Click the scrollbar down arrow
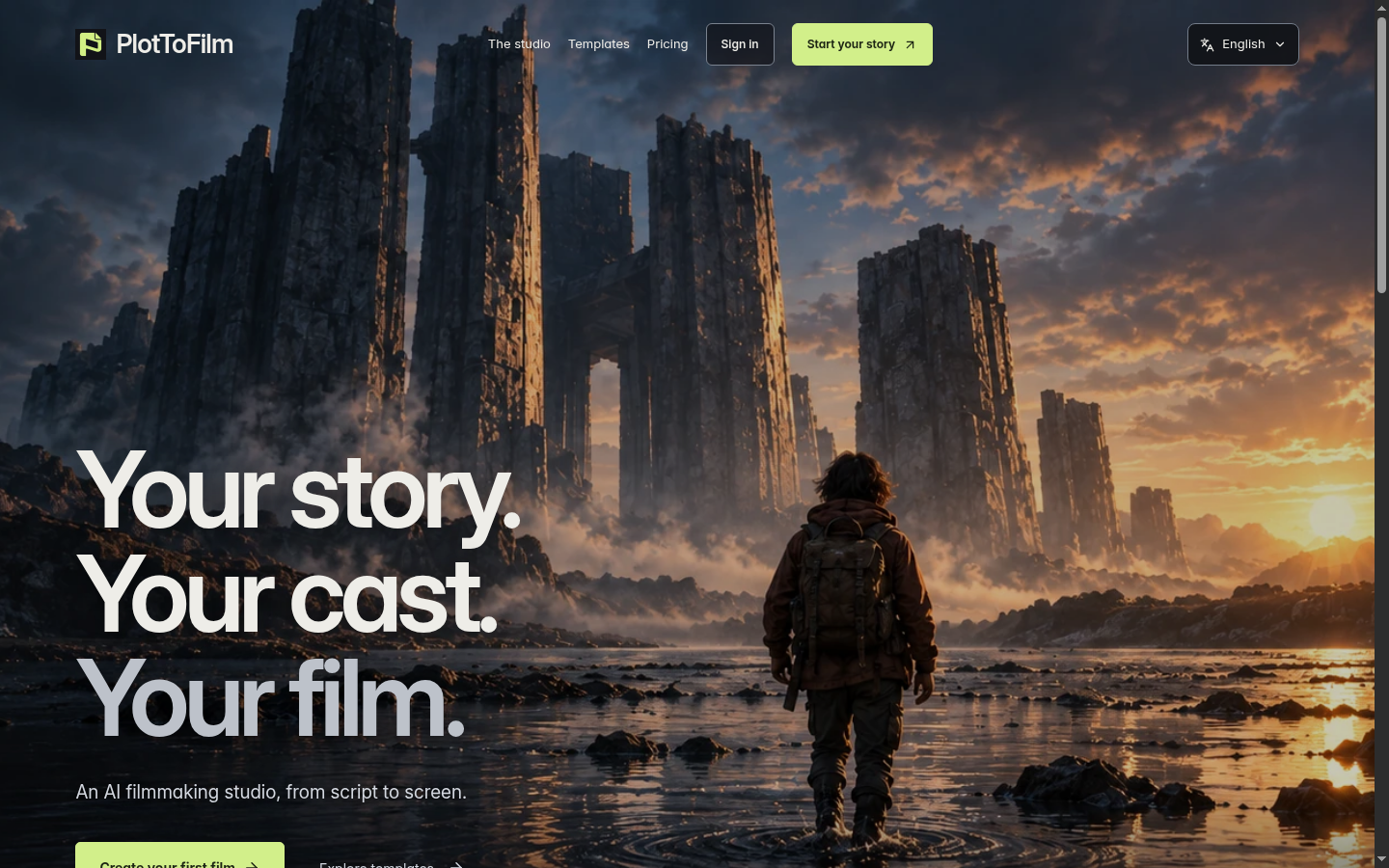Screen dimensions: 1389x868 [1381, 859]
